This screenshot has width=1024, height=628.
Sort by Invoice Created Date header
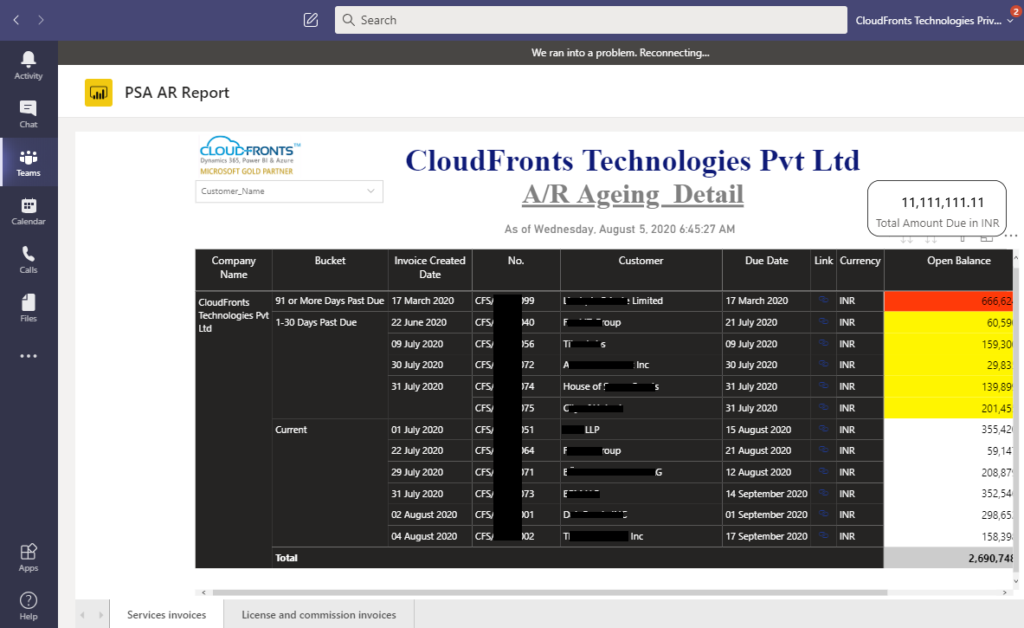coord(430,268)
